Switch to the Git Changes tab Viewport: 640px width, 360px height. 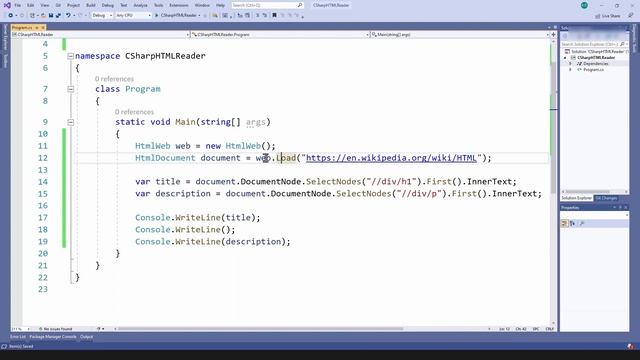coord(606,198)
